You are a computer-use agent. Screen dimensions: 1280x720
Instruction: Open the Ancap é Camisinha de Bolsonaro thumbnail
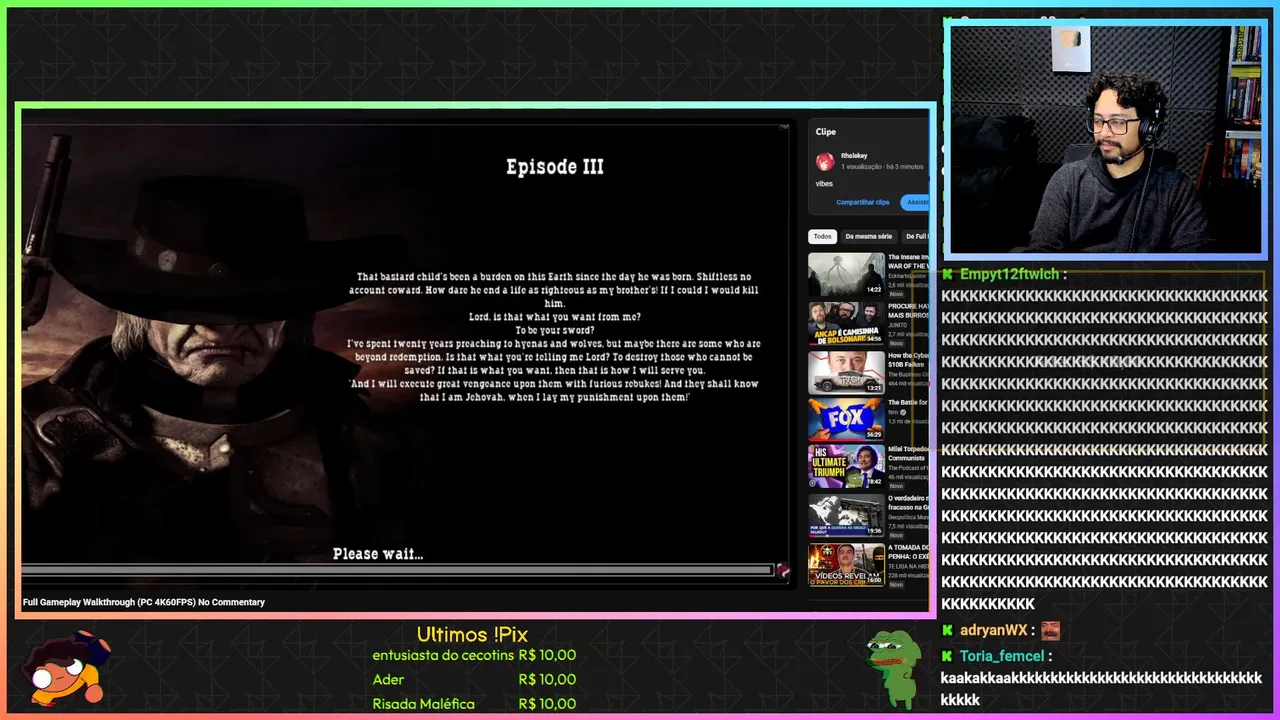coord(846,323)
